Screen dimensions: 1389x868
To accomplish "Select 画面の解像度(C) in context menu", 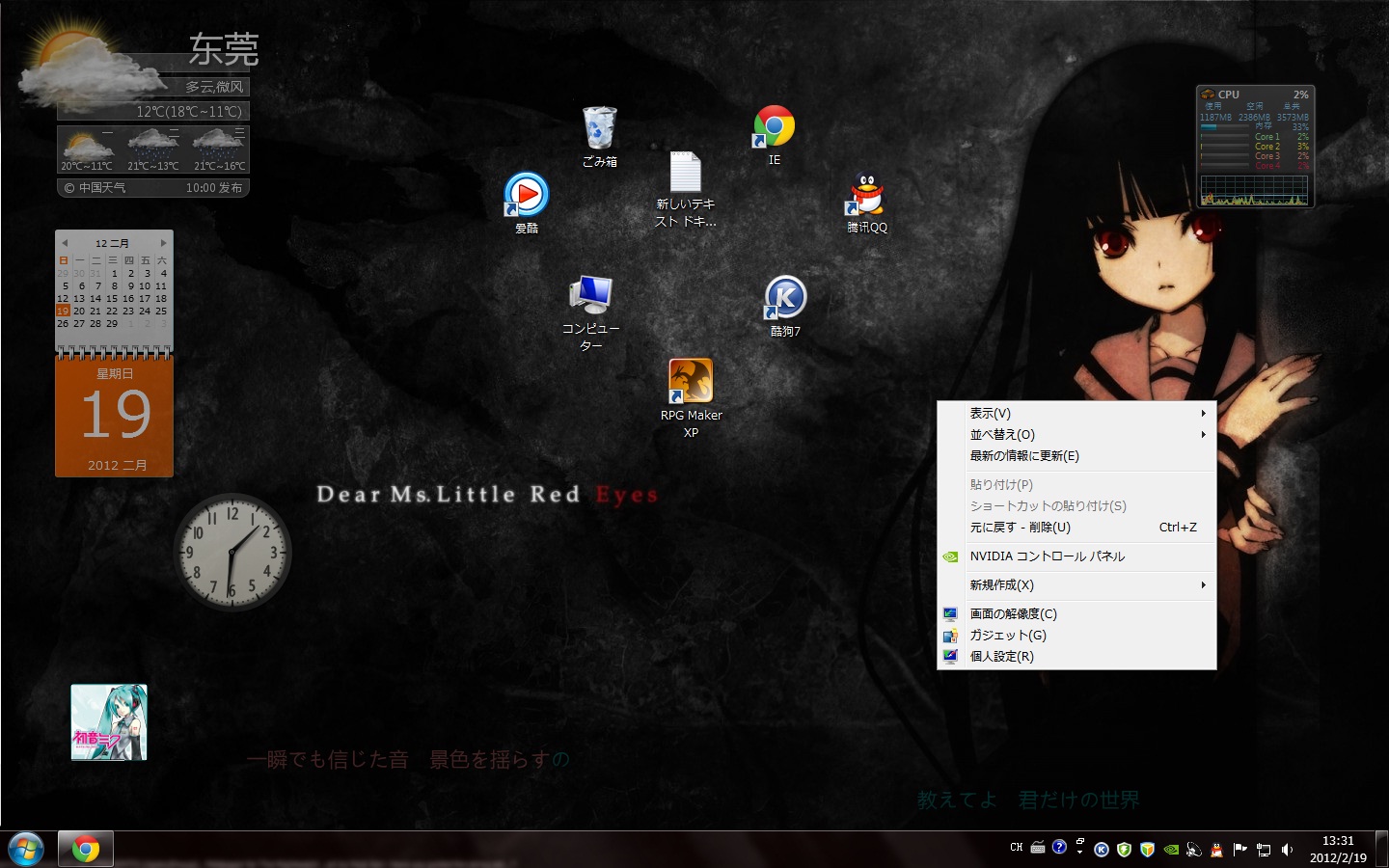I will click(x=1076, y=614).
